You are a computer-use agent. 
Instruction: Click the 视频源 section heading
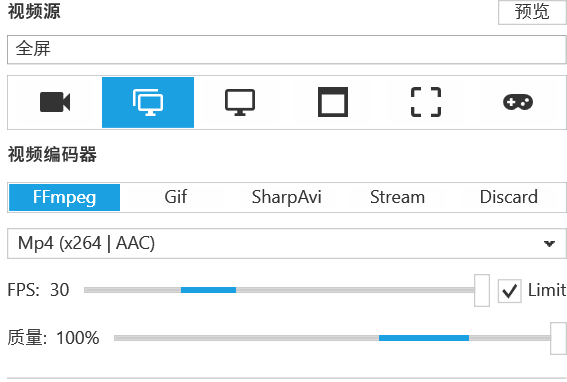coord(34,11)
